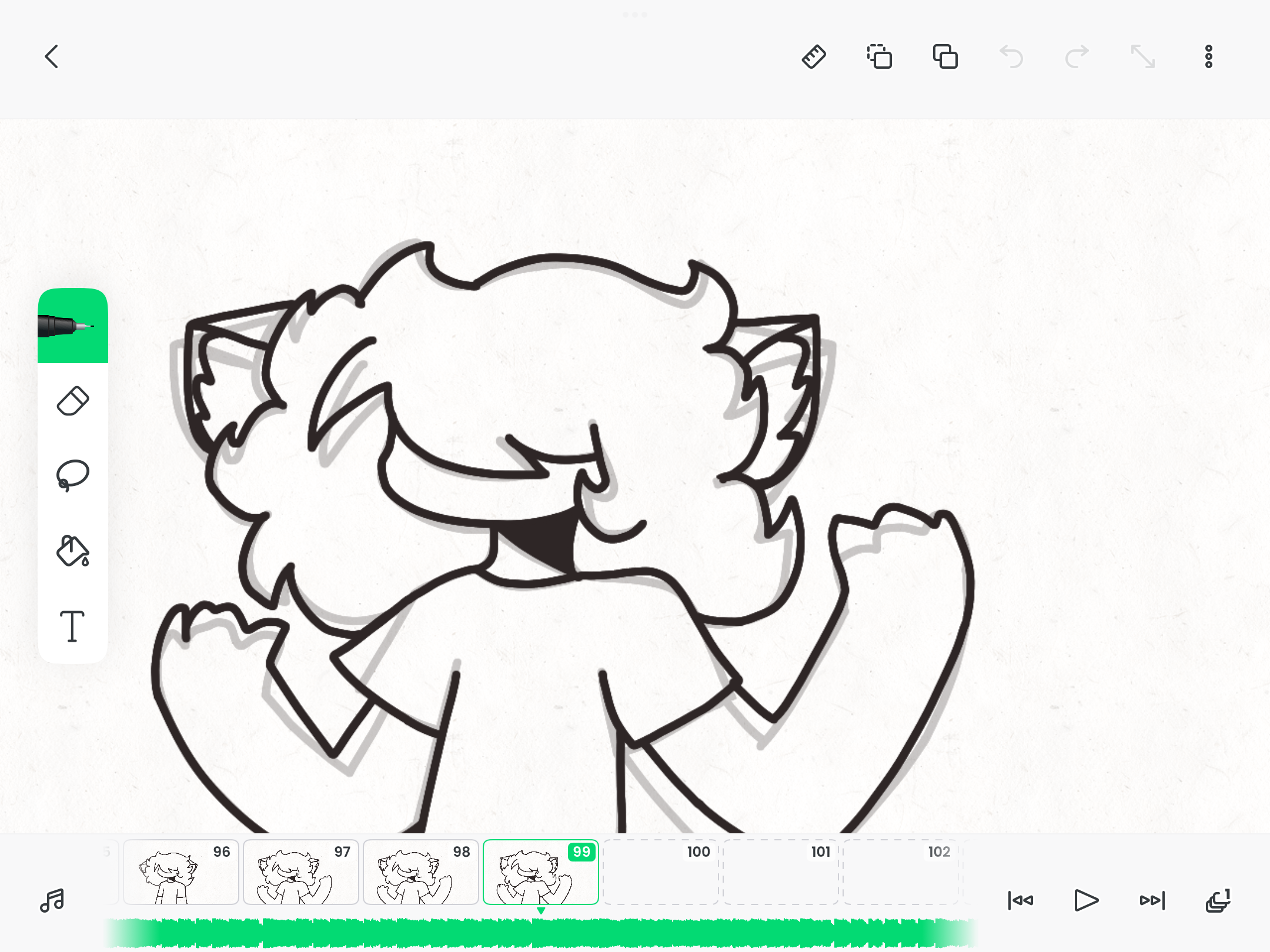Screen dimensions: 1270x952
Task: Select the Text tool
Action: point(72,626)
